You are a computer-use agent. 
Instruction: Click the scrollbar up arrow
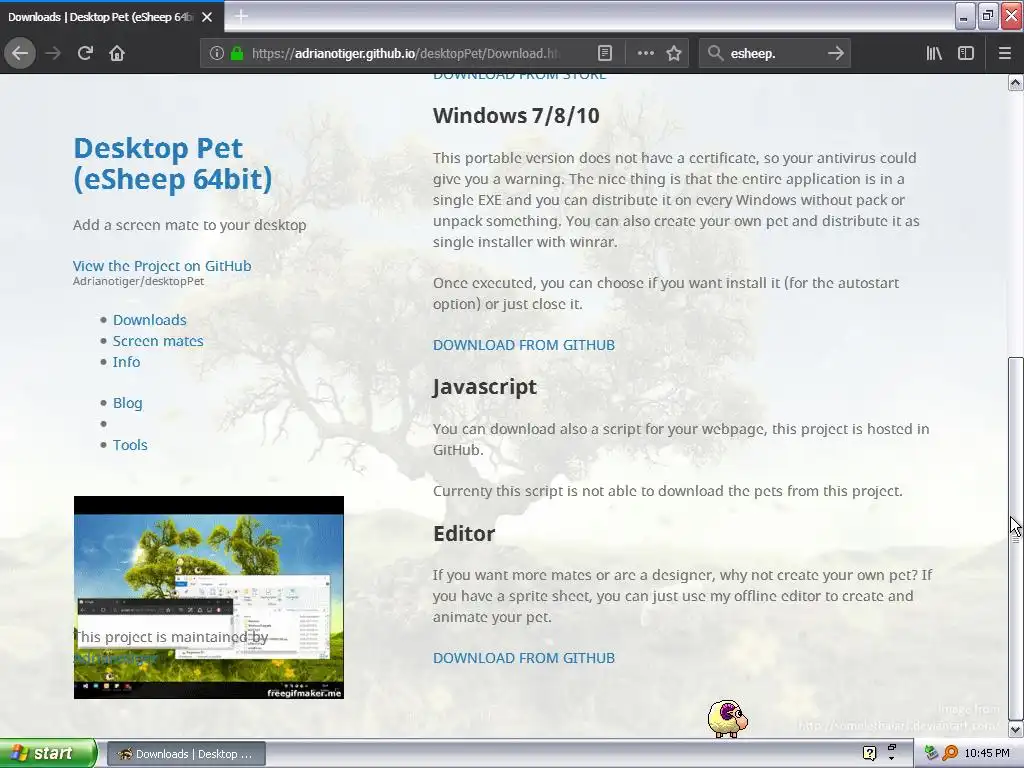tap(1016, 82)
